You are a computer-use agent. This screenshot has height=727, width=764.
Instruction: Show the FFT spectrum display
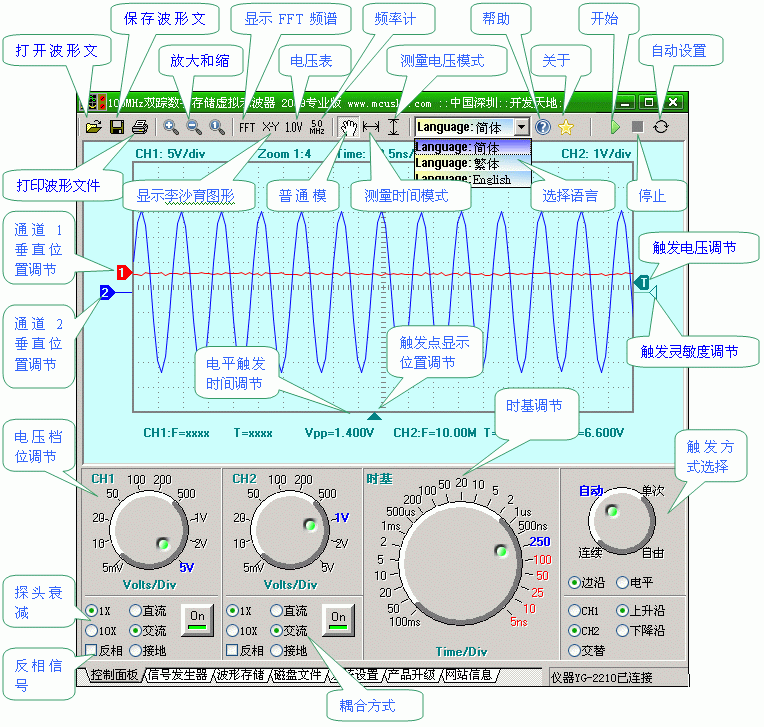click(246, 127)
